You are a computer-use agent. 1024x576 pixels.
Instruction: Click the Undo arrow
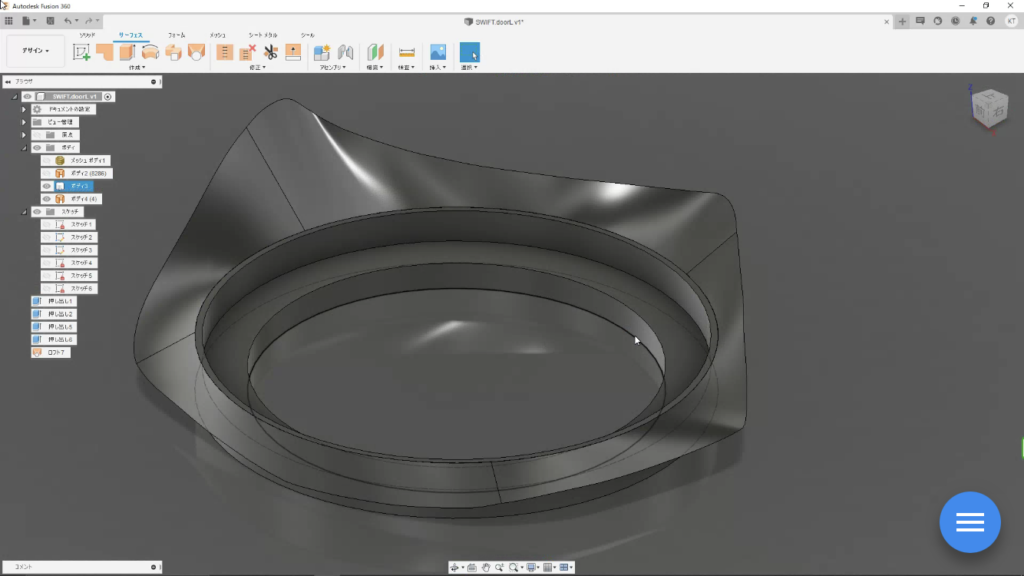pyautogui.click(x=67, y=21)
